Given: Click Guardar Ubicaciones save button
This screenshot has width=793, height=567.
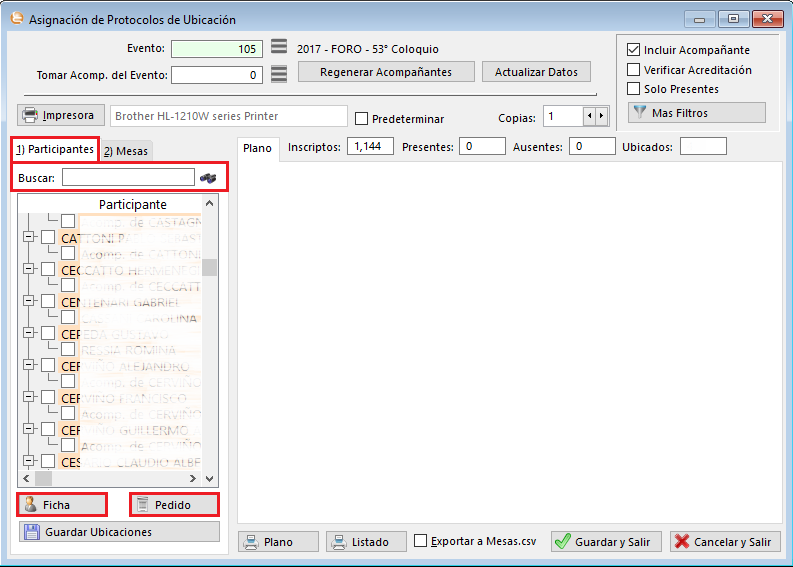Looking at the screenshot, I should [x=118, y=532].
